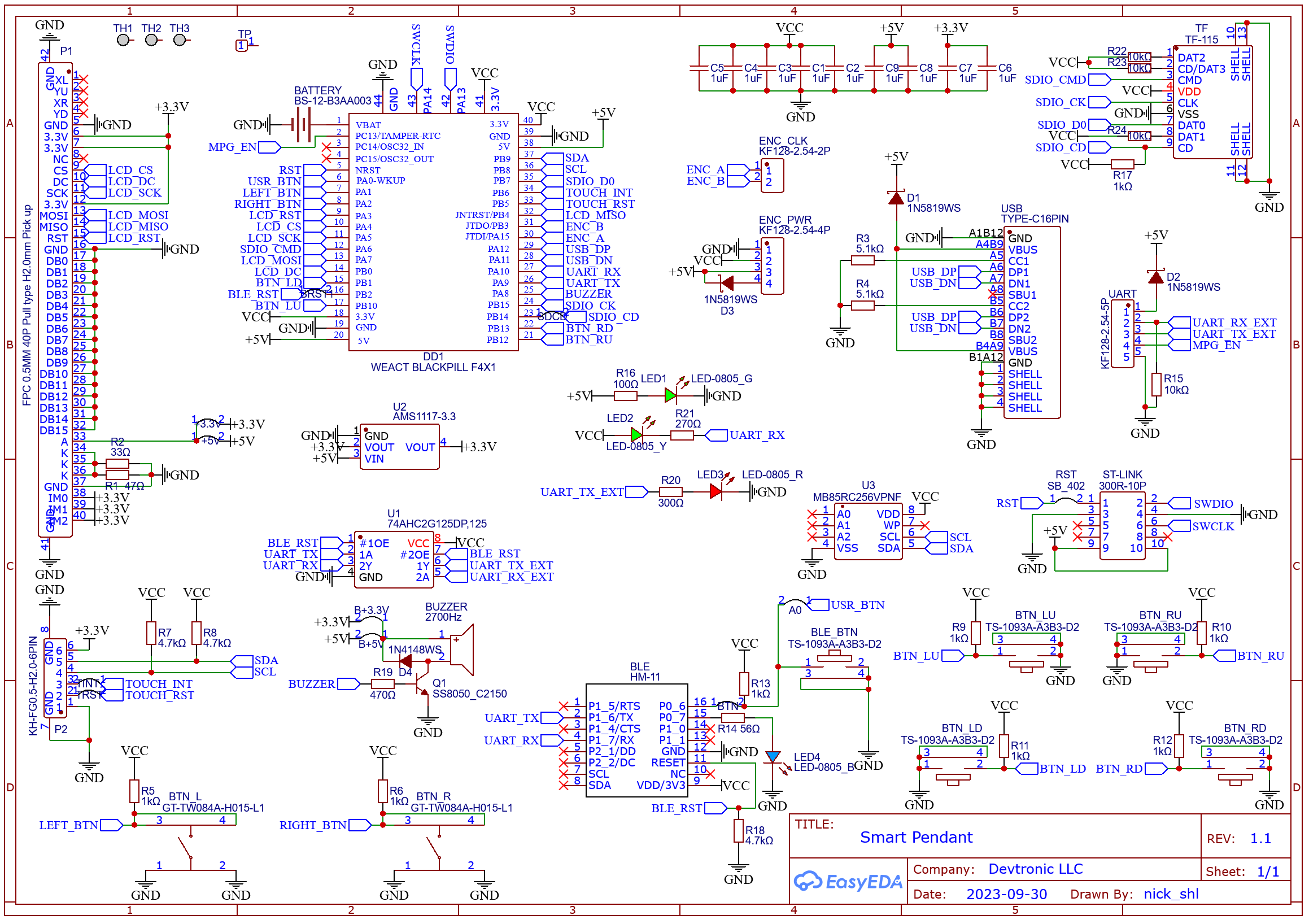Select the WEACT BLACKPILL F4X1 label

coord(433,368)
